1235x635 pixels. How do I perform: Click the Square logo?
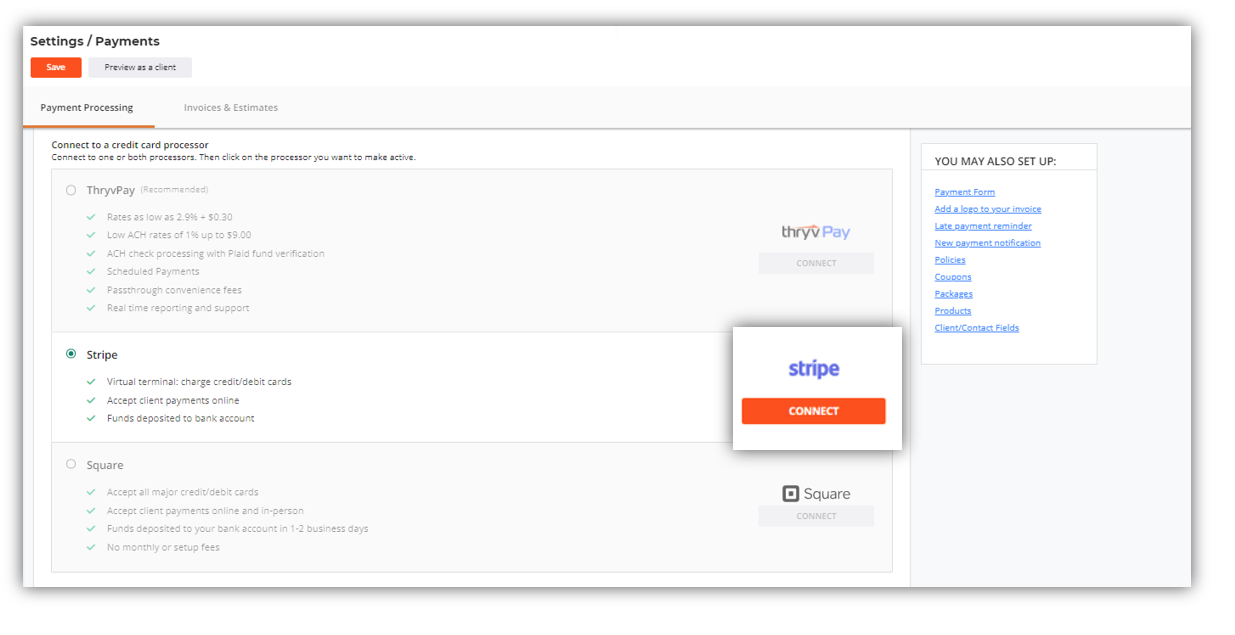(x=816, y=494)
